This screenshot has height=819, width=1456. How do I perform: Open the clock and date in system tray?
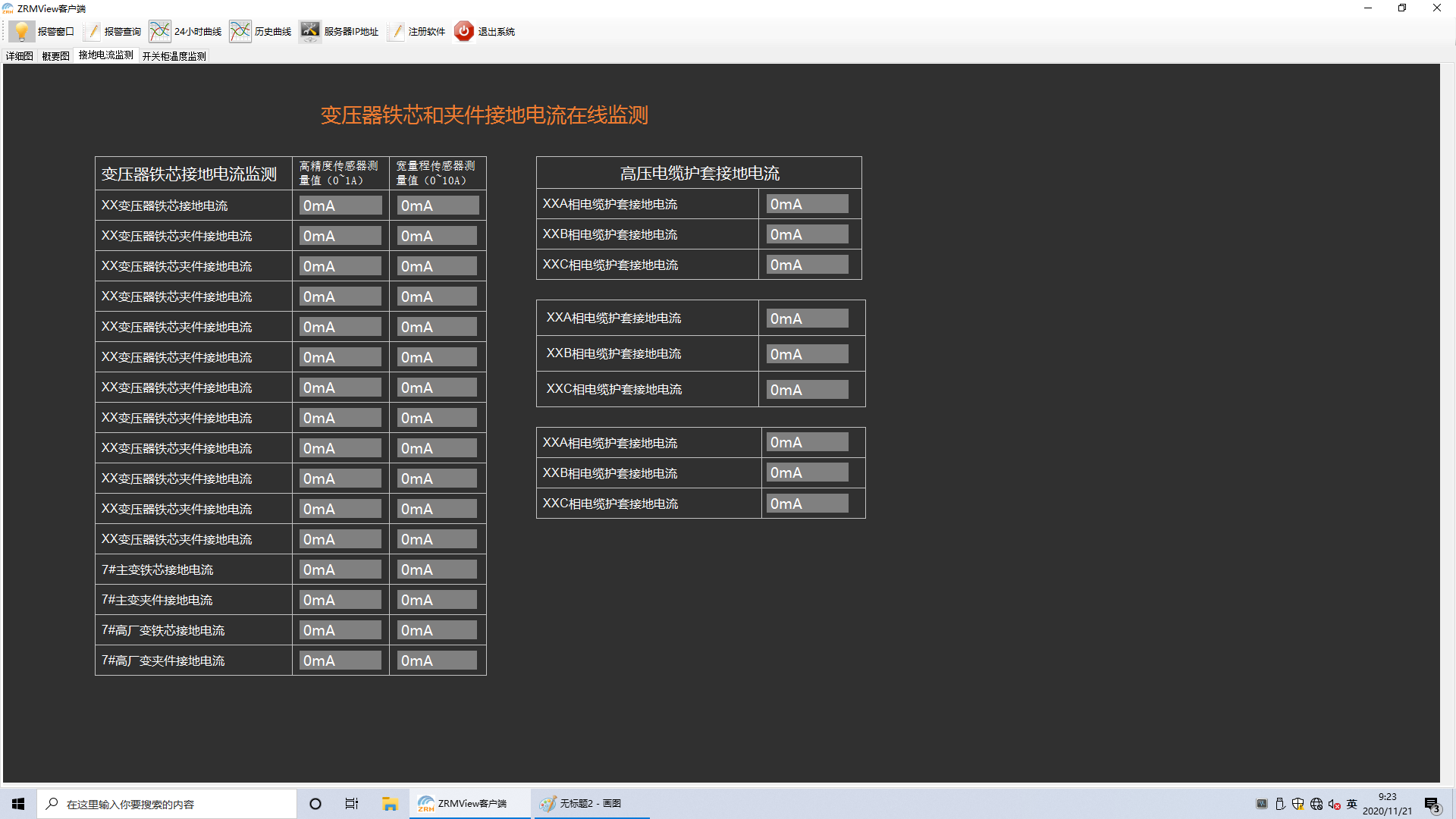(x=1388, y=803)
